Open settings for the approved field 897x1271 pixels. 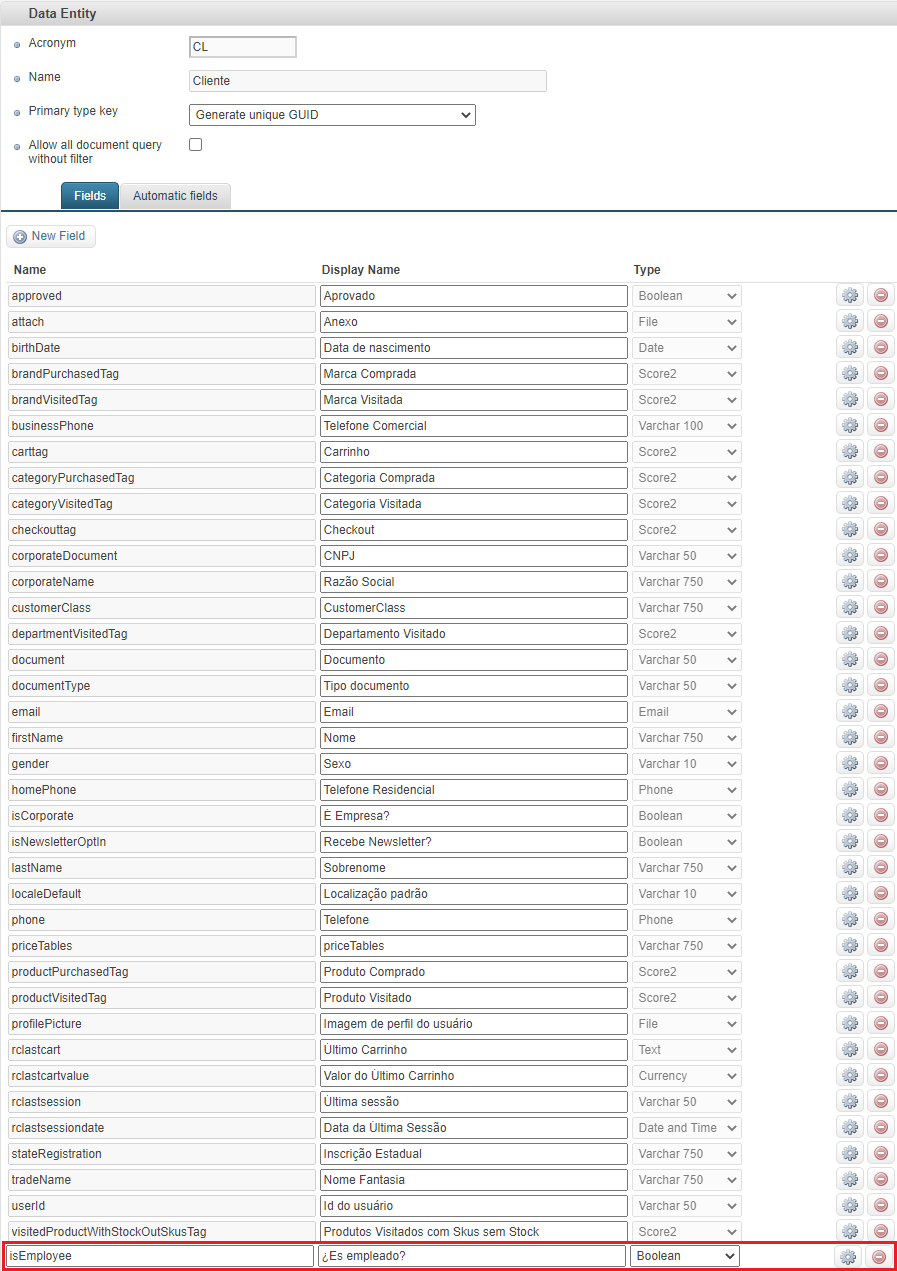849,295
